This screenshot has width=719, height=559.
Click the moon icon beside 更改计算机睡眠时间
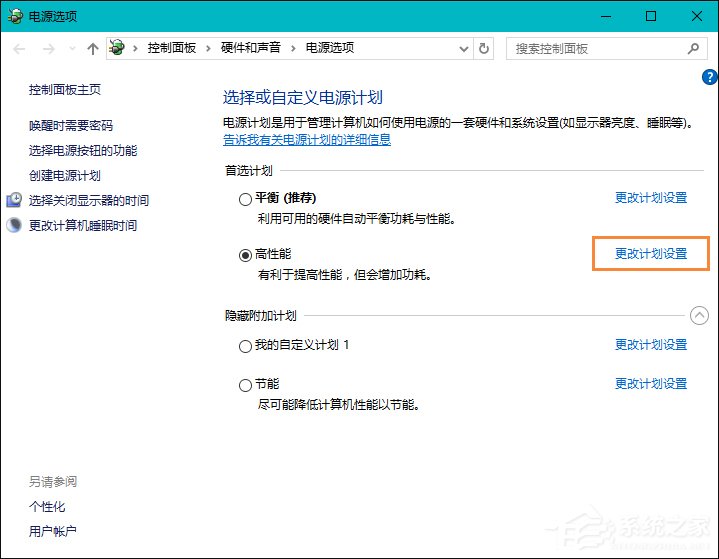click(x=14, y=225)
